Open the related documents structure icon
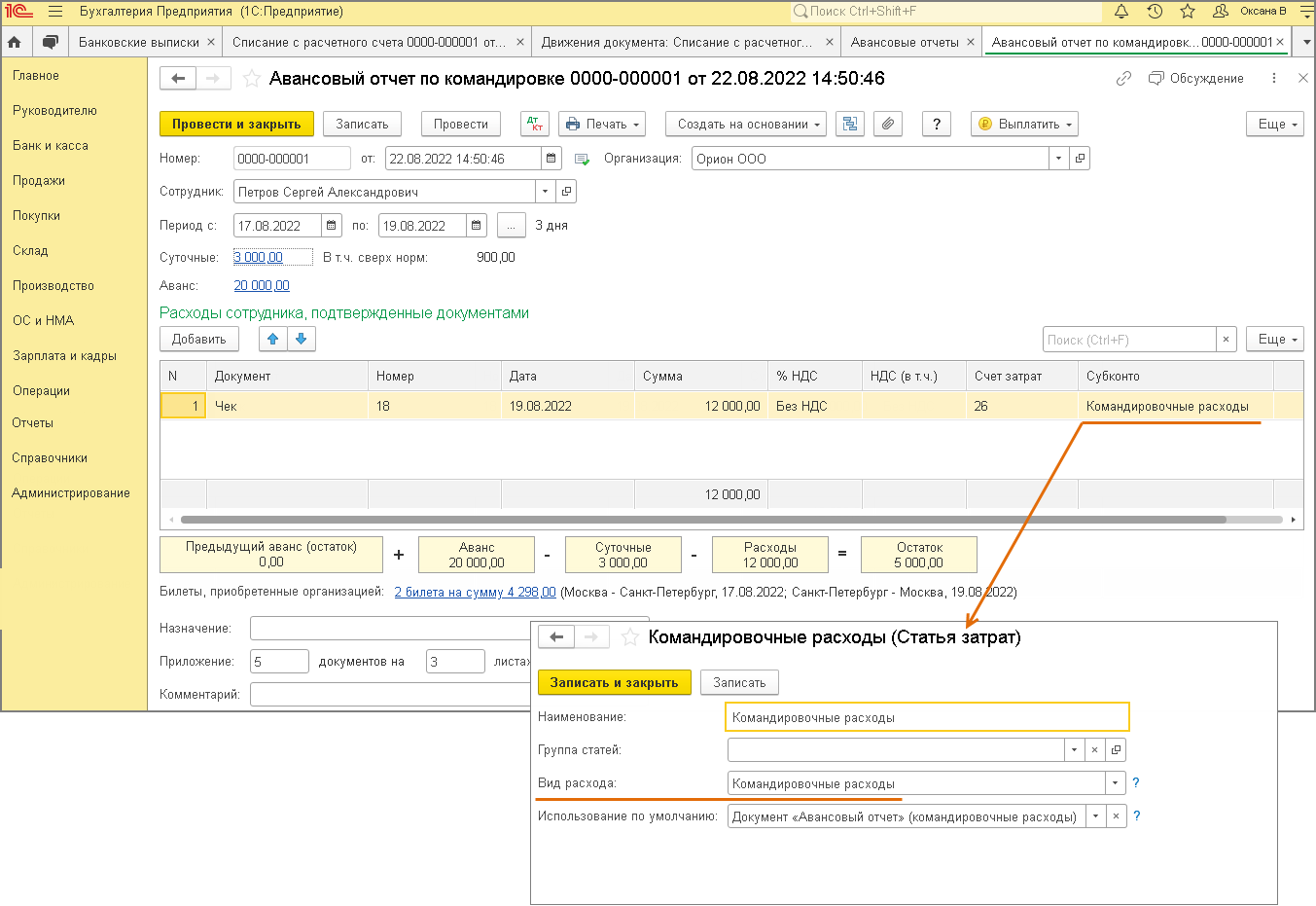This screenshot has width=1316, height=906. click(850, 124)
